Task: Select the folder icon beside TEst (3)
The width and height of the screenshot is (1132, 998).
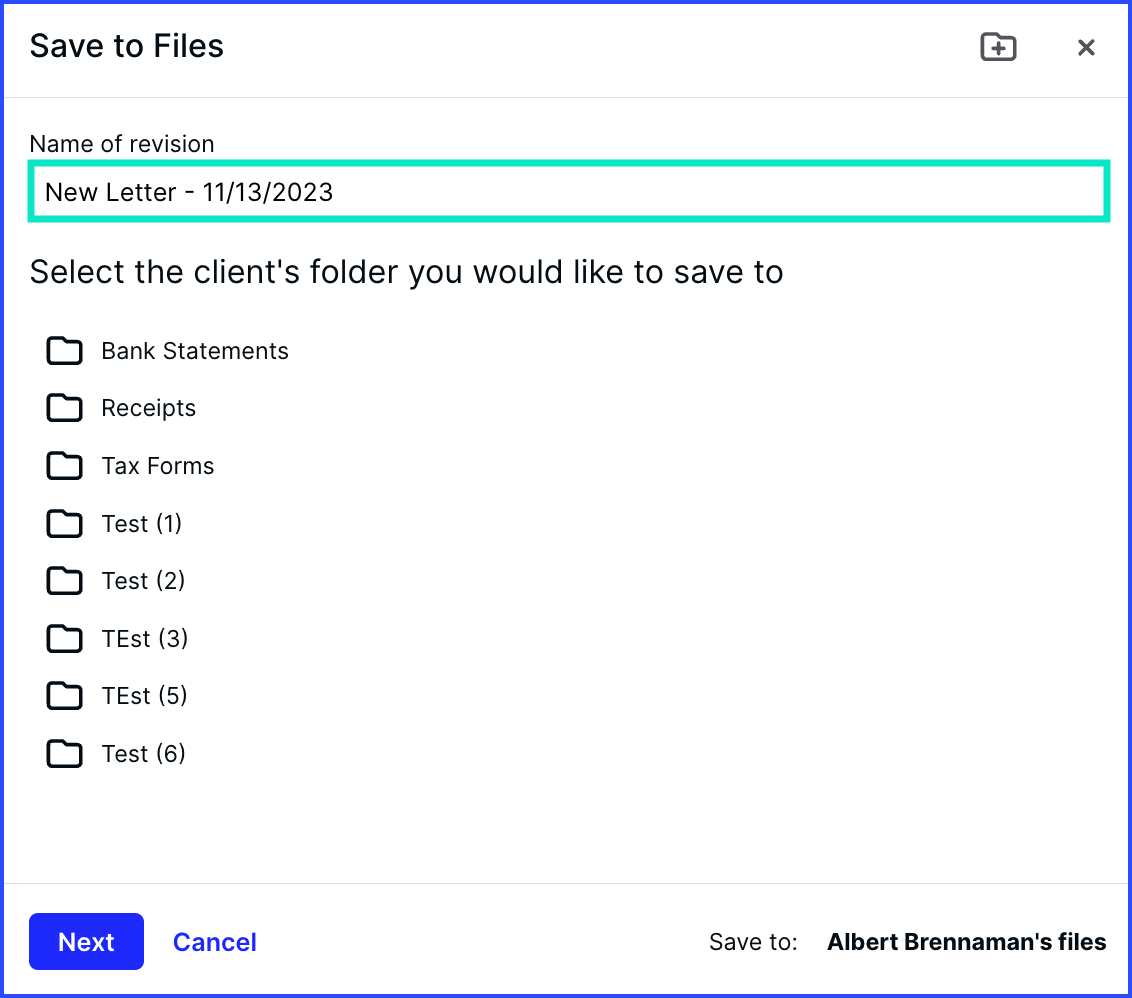Action: pyautogui.click(x=65, y=638)
